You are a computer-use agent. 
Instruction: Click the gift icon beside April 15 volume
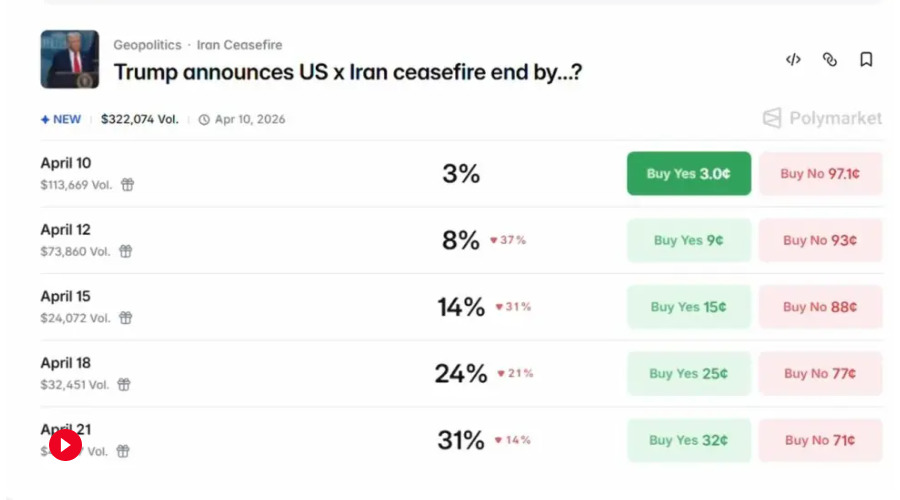pos(126,318)
